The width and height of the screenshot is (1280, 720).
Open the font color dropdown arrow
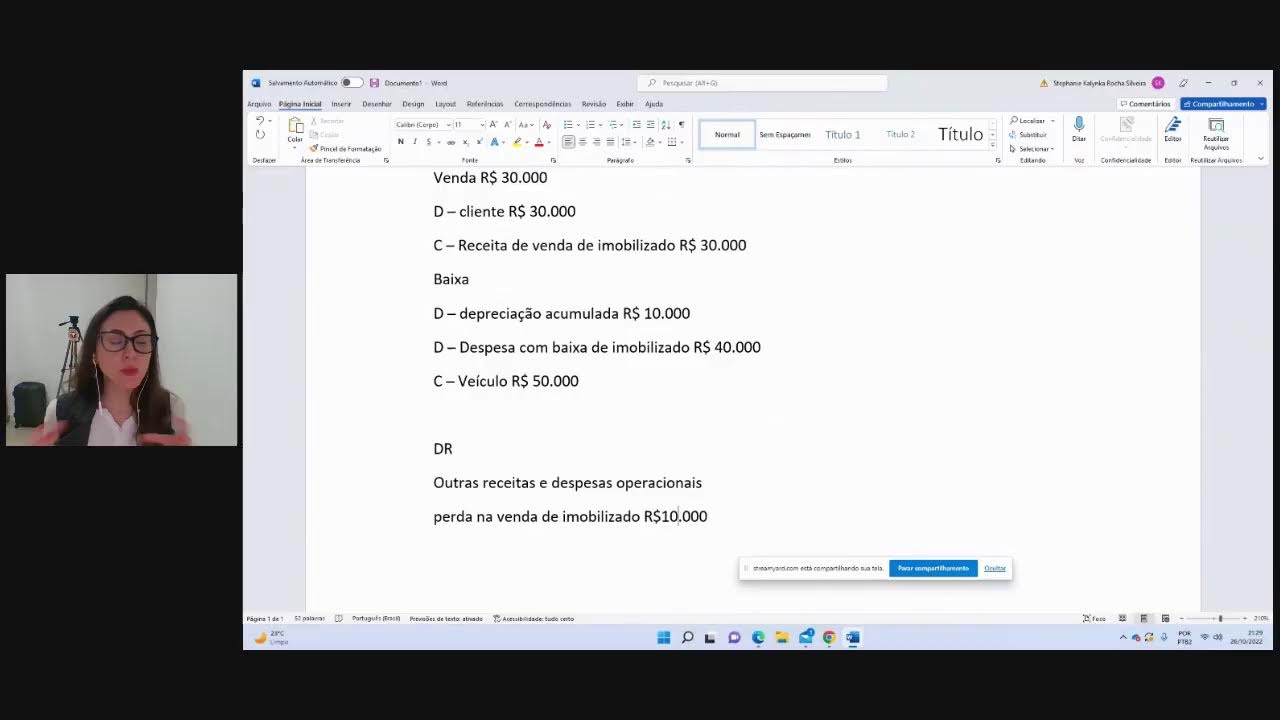point(549,142)
